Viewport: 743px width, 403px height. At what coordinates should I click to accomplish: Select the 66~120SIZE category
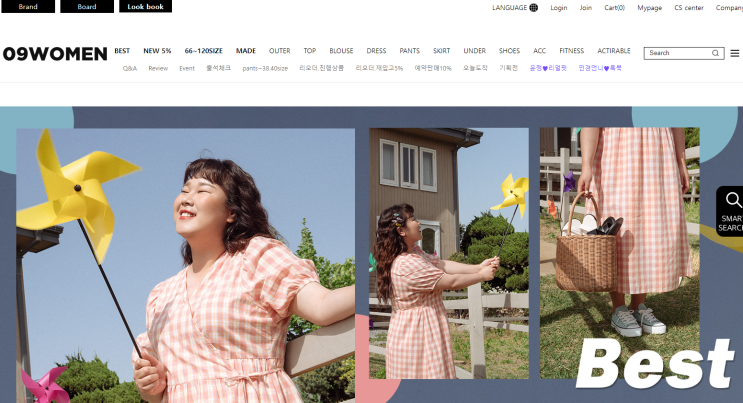point(204,51)
